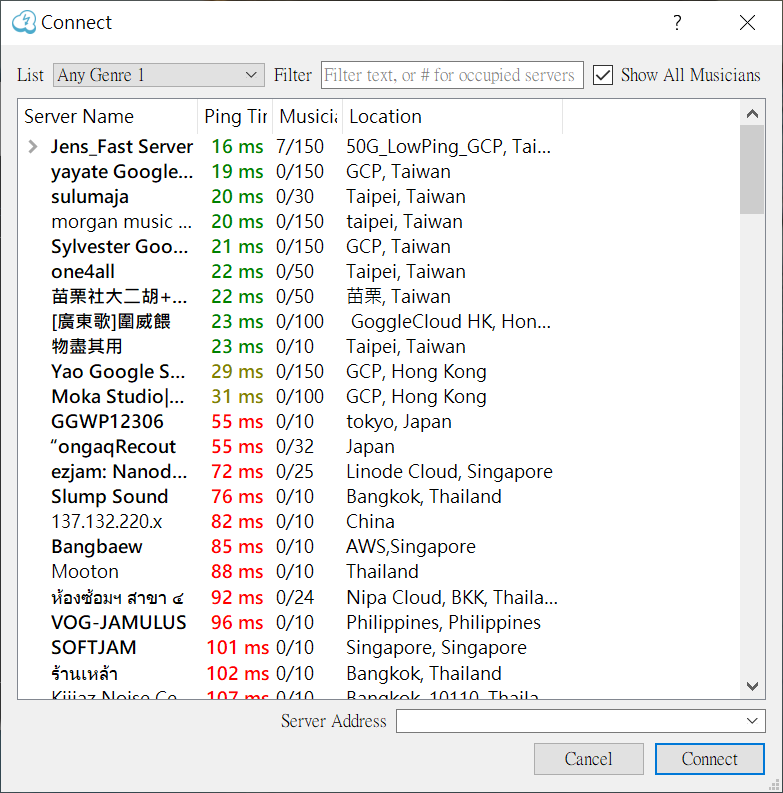Click the tokyo, Japan location
The image size is (783, 793).
(x=399, y=422)
